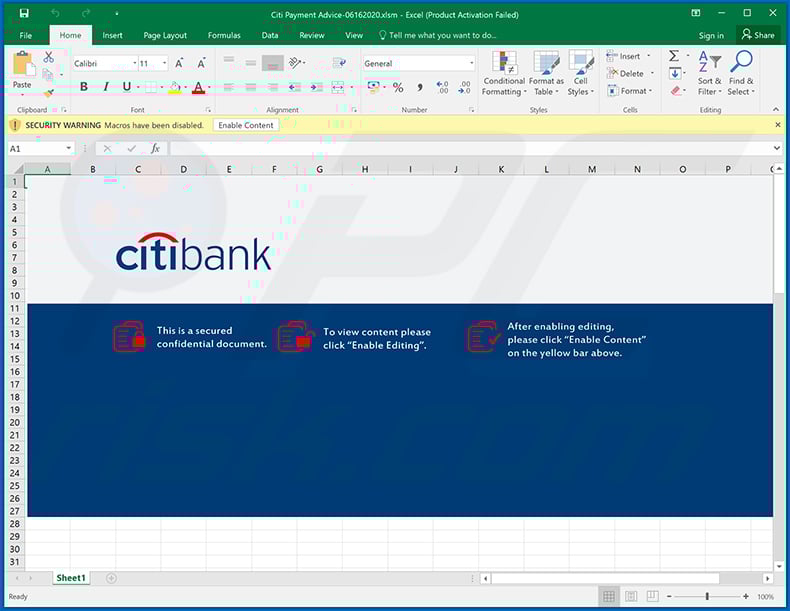Open Insert cells dropdown
Image resolution: width=790 pixels, height=611 pixels.
(648, 56)
